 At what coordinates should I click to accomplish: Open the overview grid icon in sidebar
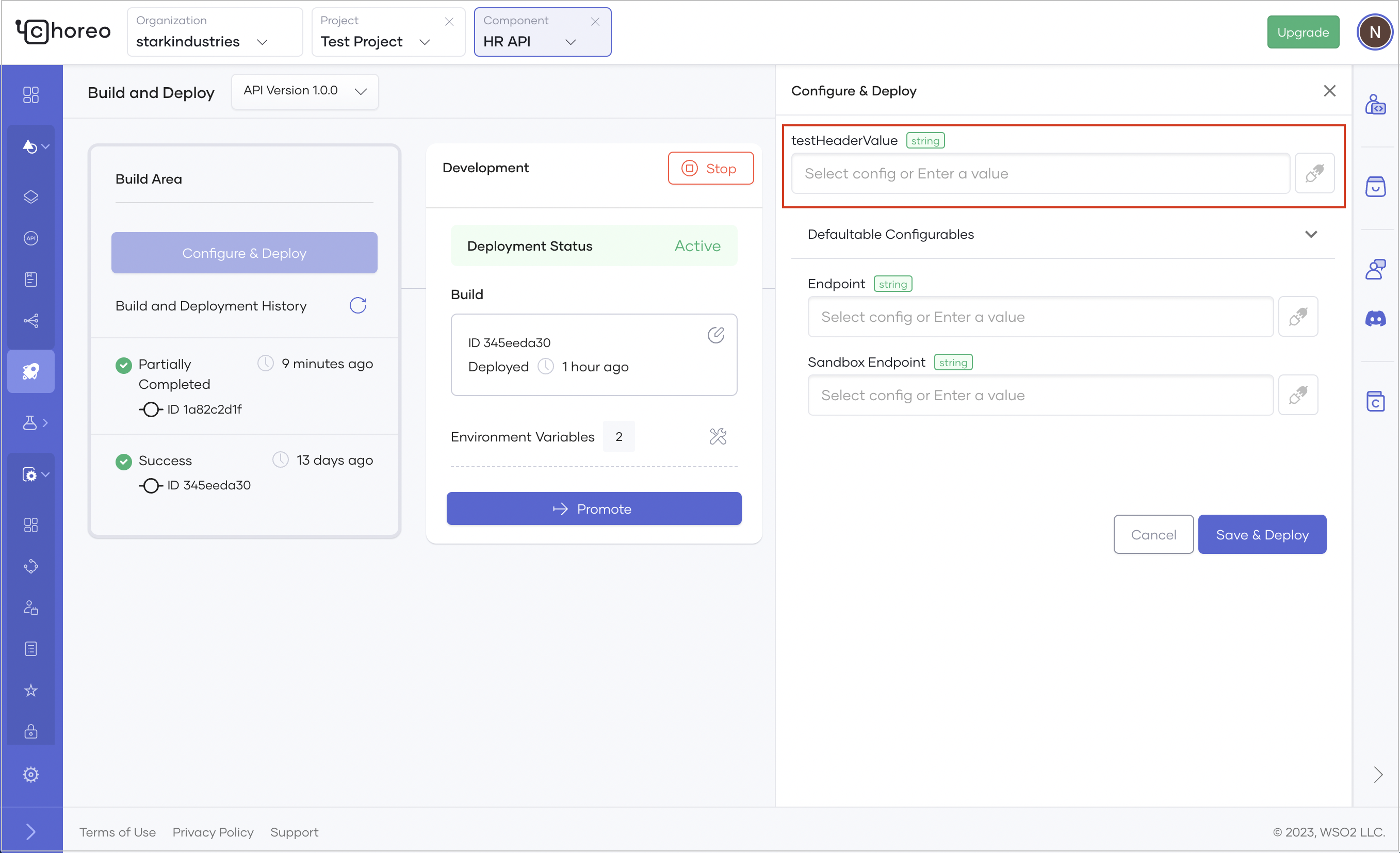pos(30,94)
